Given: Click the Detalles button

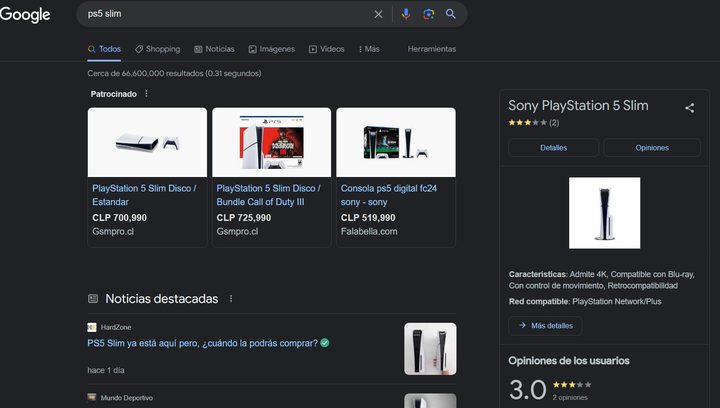Looking at the screenshot, I should pyautogui.click(x=553, y=147).
